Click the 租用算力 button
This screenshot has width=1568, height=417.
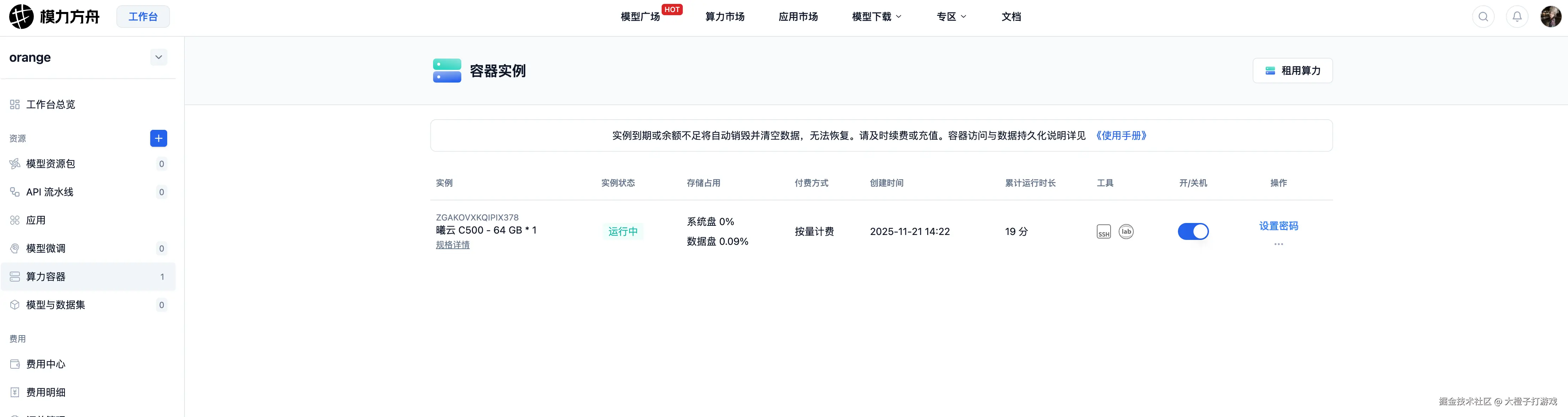click(1292, 70)
